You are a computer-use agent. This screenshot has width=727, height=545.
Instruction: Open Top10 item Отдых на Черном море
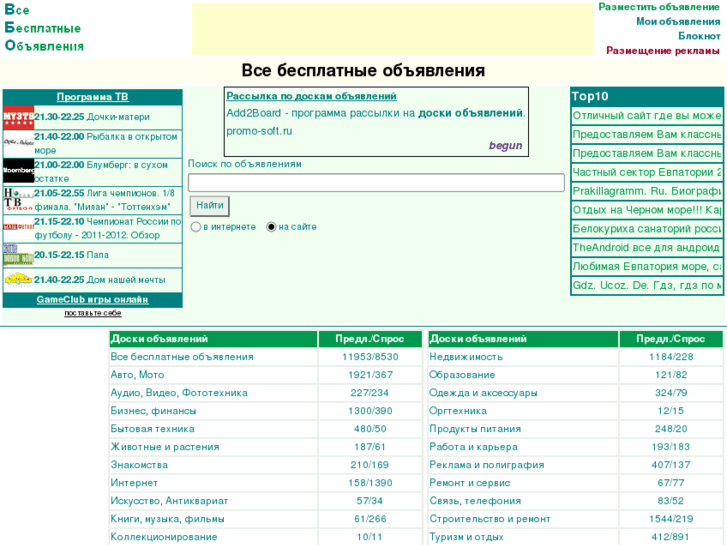647,210
